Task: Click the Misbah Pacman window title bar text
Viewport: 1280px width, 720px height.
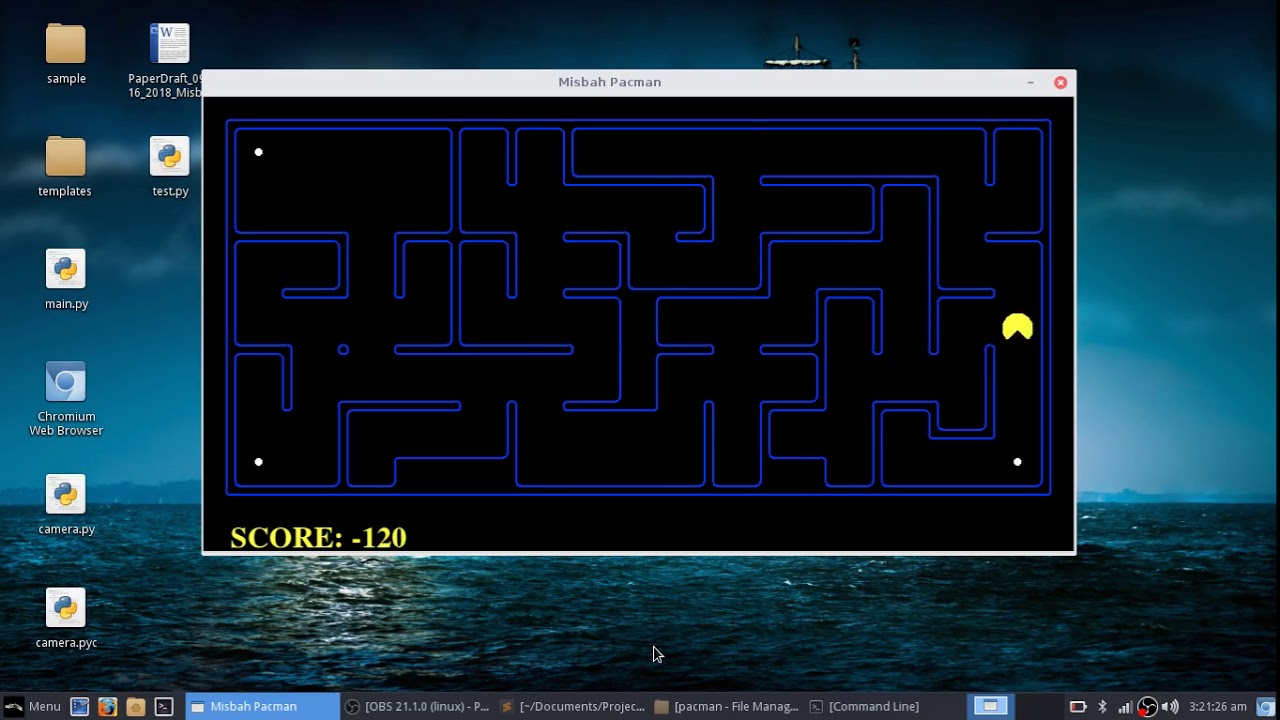Action: [609, 82]
